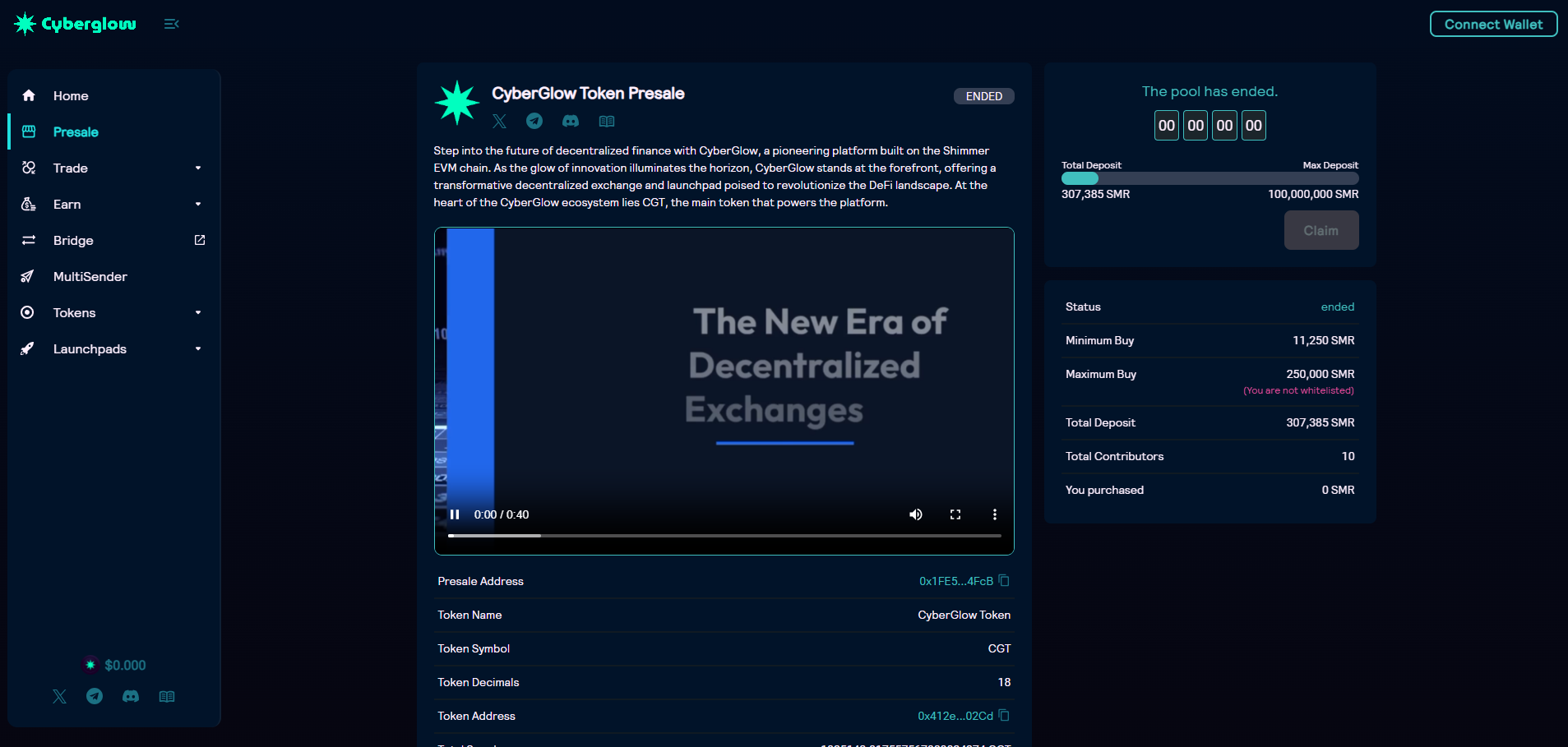Click the Minimum Buy 11,250 SMR value
Image resolution: width=1568 pixels, height=747 pixels.
pos(1324,340)
